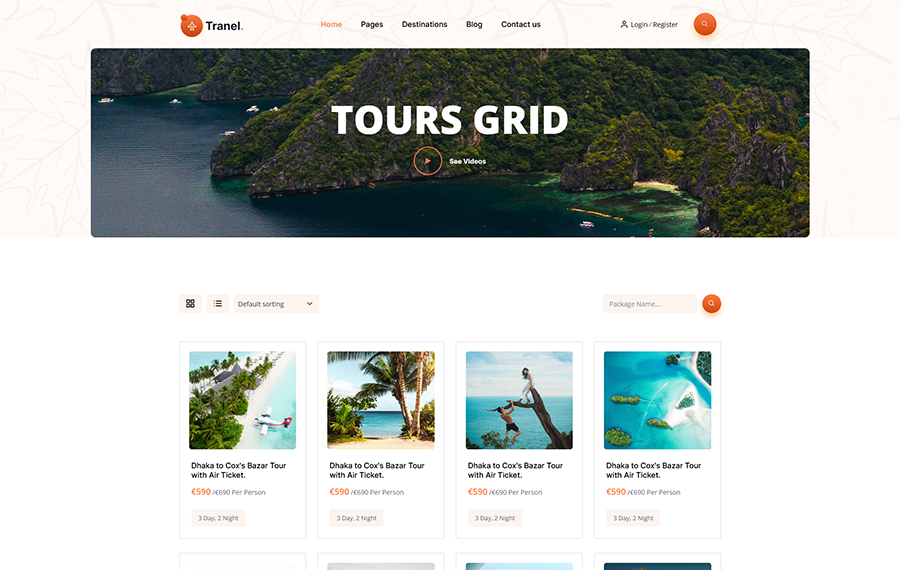The width and height of the screenshot is (900, 570).
Task: Submit package search with orange search button
Action: [711, 303]
